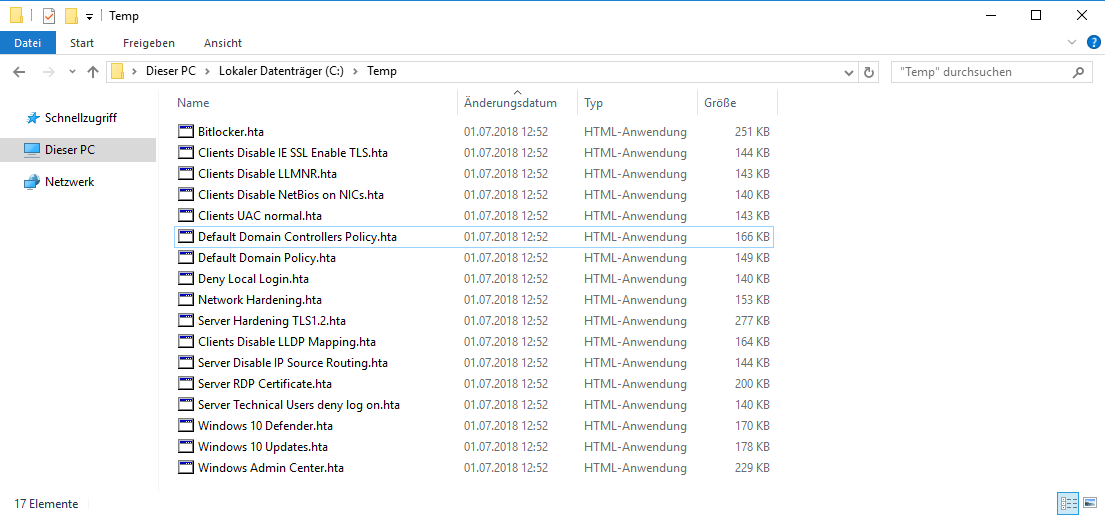Select Netzwerk in the navigation pane
The image size is (1105, 515).
pyautogui.click(x=69, y=182)
